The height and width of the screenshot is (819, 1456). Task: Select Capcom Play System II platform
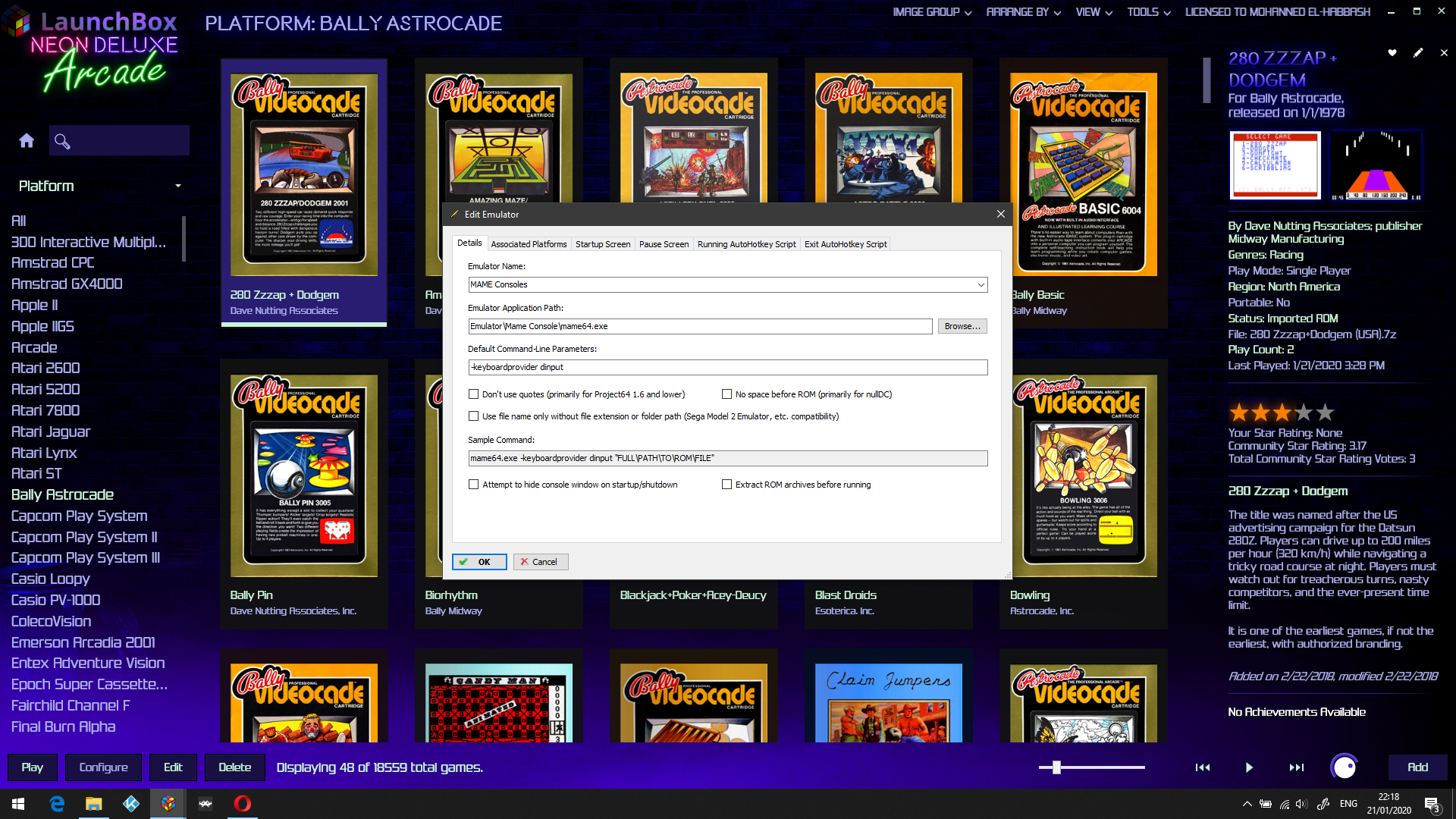tap(84, 537)
